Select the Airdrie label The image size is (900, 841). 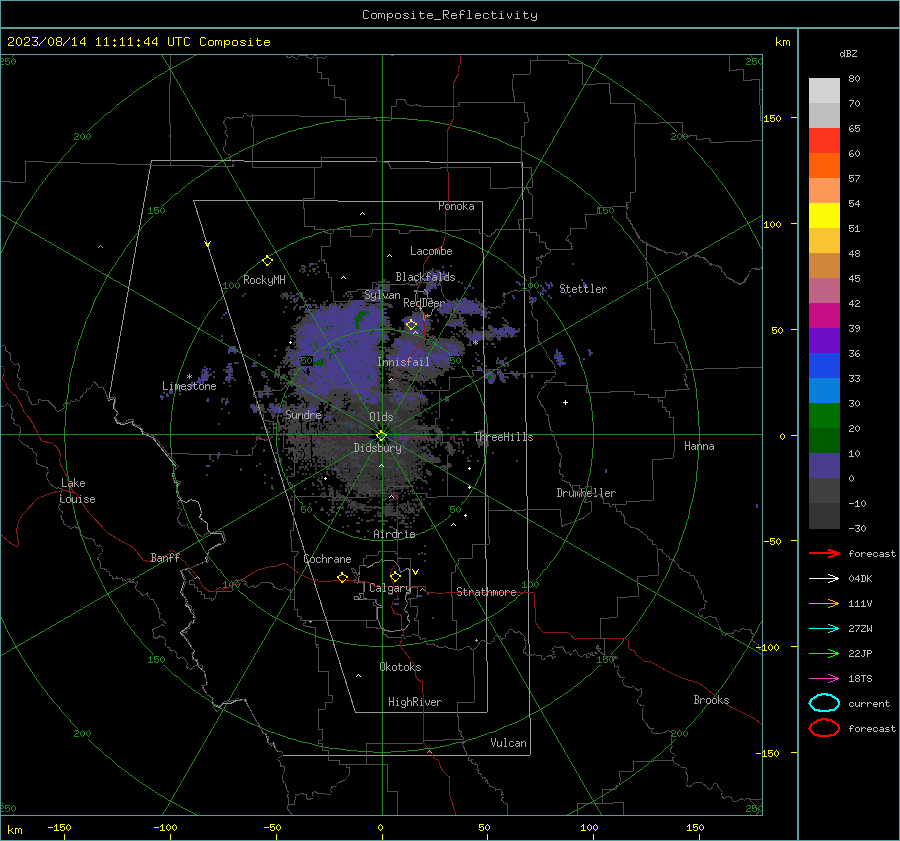(x=394, y=534)
